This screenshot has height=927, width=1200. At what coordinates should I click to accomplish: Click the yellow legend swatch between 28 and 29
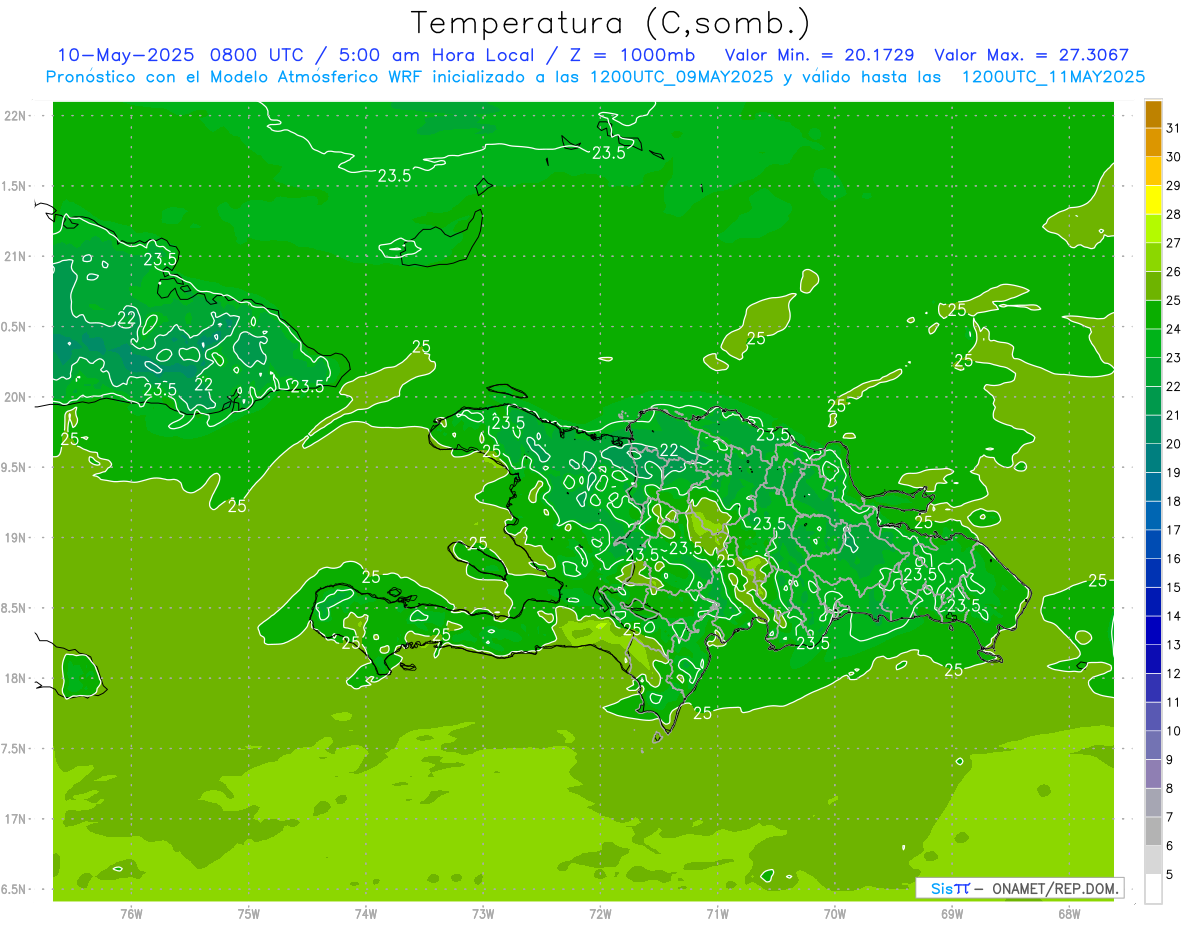tap(1153, 200)
